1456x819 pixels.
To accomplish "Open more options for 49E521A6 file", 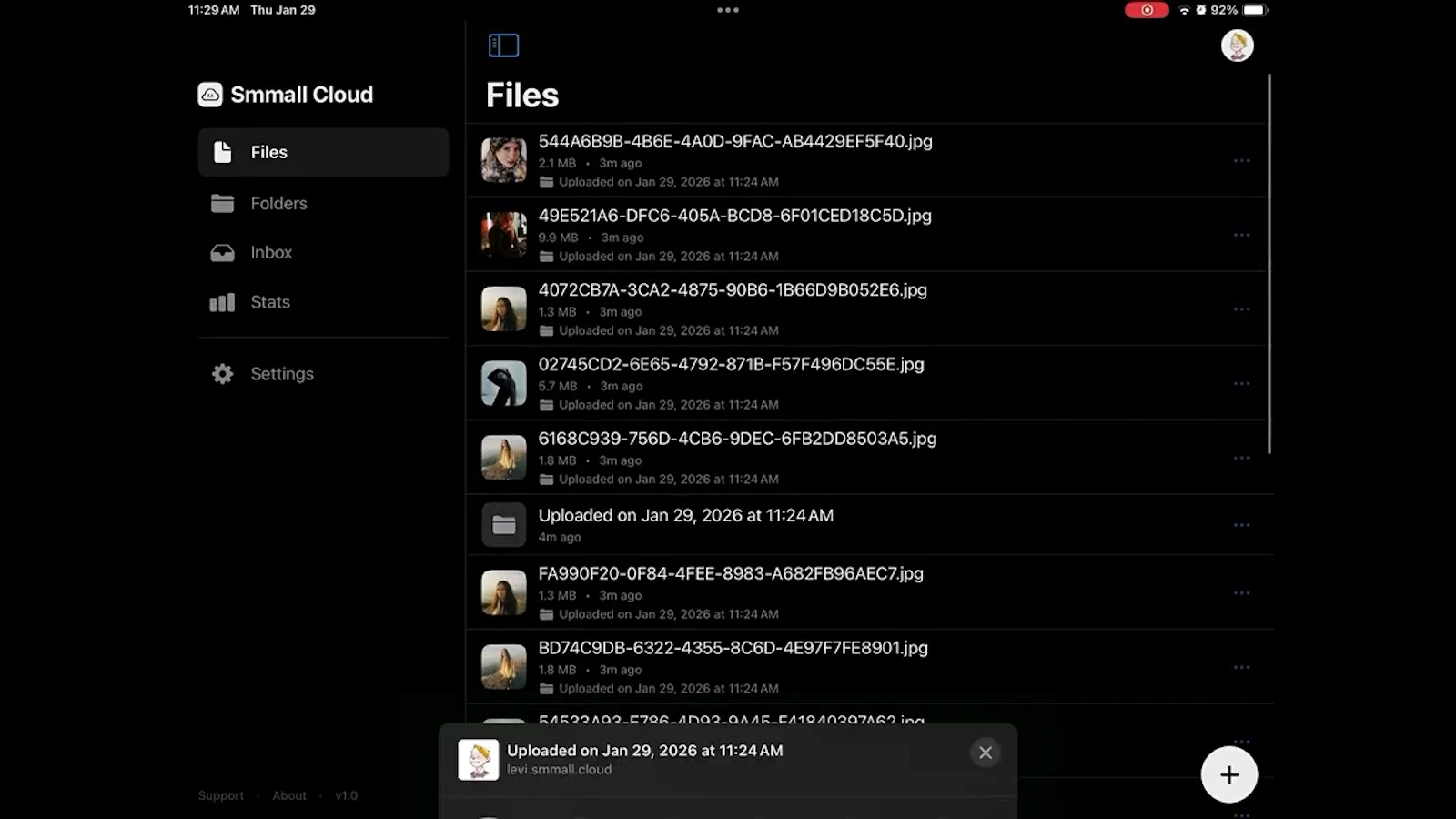I will (1242, 235).
